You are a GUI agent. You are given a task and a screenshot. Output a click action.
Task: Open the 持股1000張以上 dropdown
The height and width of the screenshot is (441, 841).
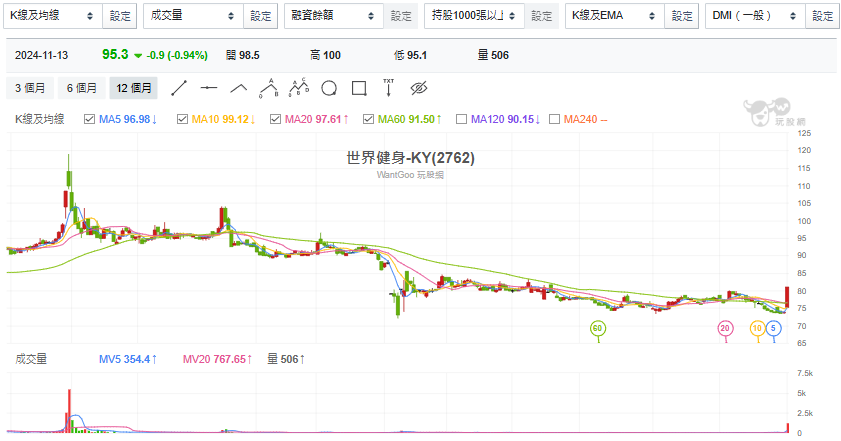474,16
